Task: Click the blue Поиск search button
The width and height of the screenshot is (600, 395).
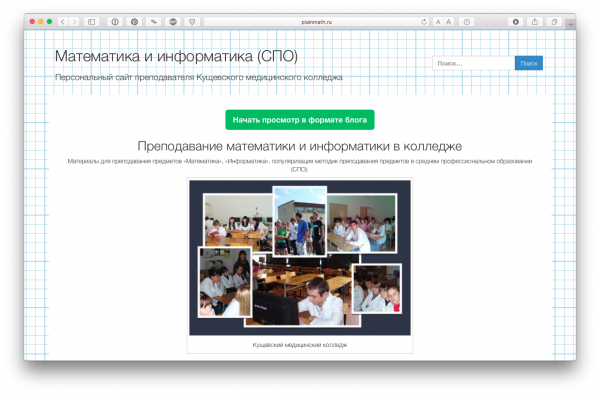Action: 529,63
